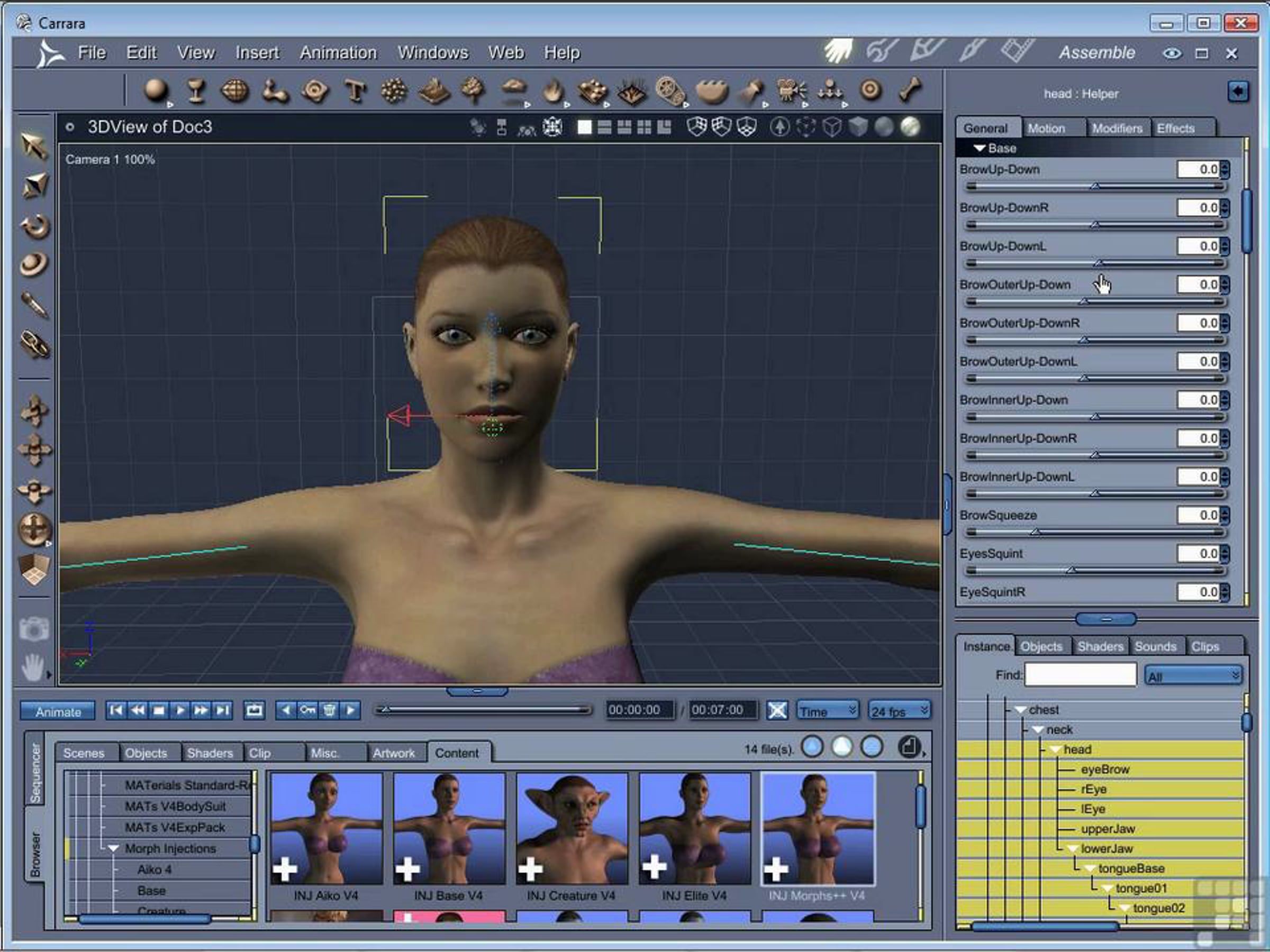Select the bone tool
Viewport: 1270px width, 952px height.
911,90
